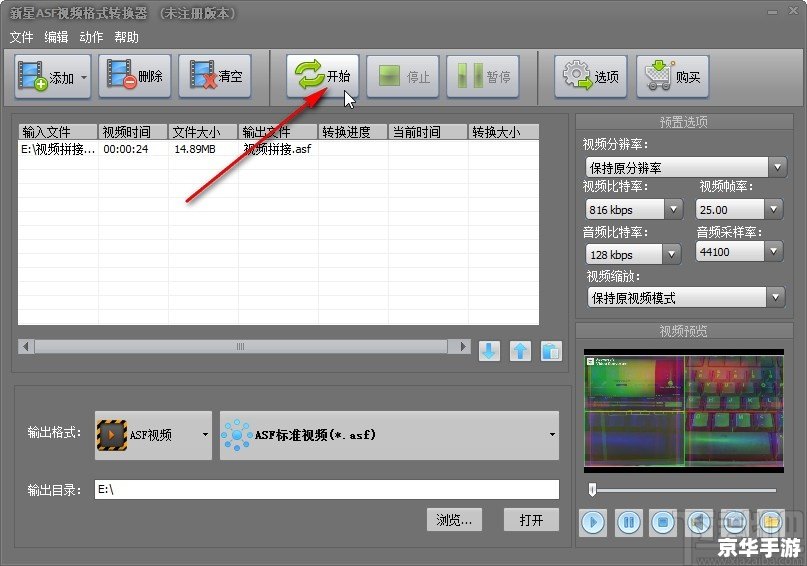This screenshot has width=807, height=566.
Task: Click the video preview thumbnail
Action: [683, 411]
